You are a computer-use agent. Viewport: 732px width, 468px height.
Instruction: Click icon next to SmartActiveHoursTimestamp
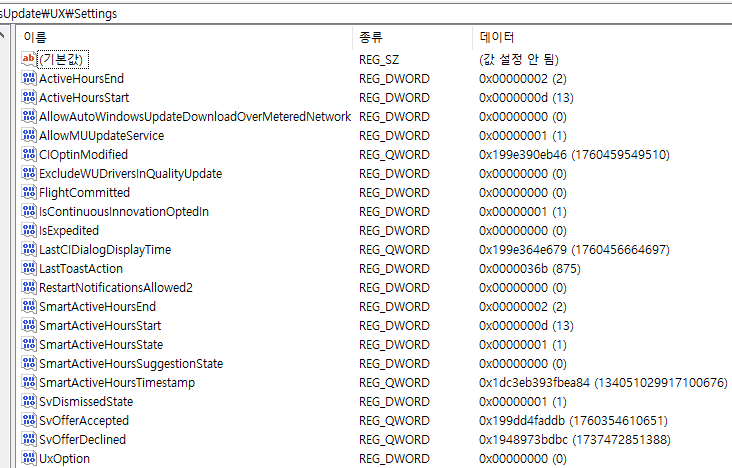pos(28,382)
